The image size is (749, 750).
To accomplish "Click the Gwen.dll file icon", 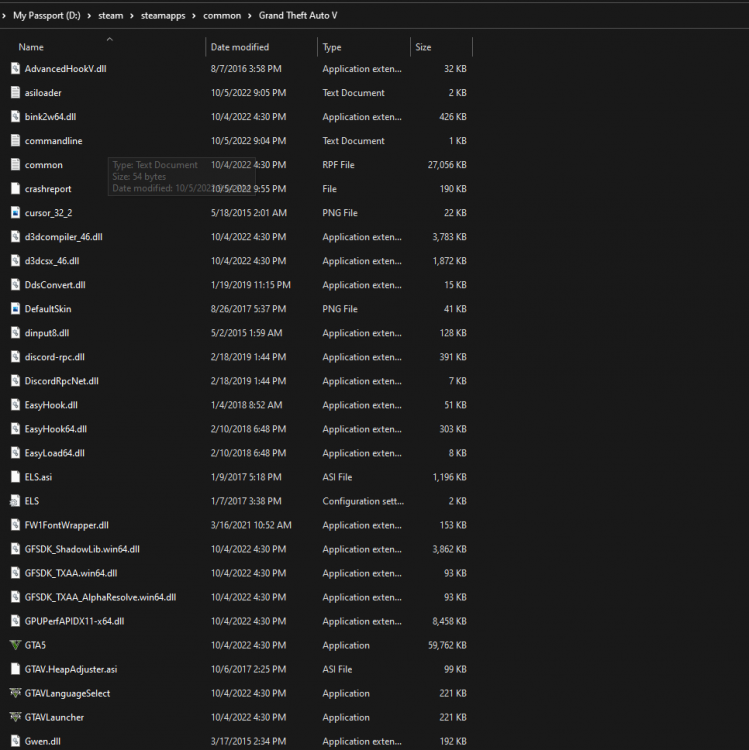I will tap(15, 741).
